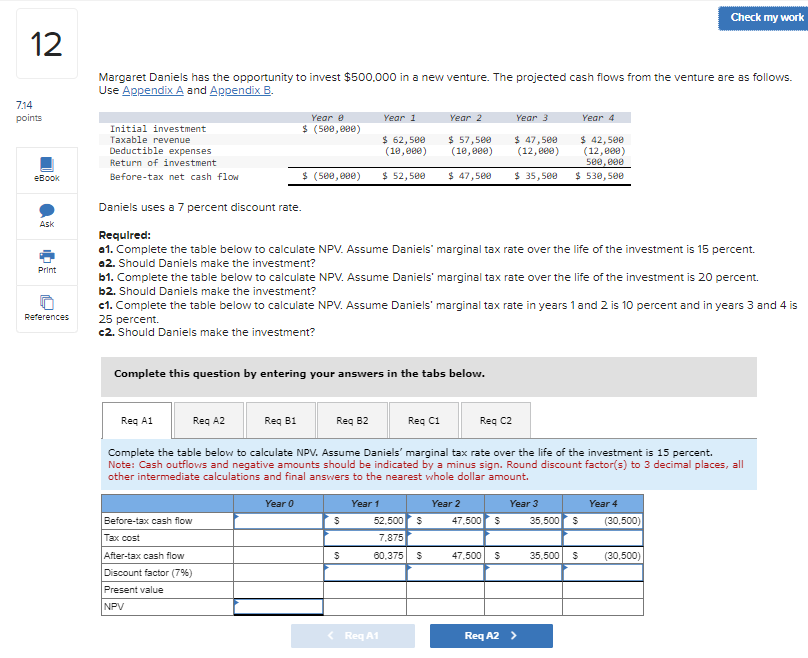Click 'Return of investment' row label
This screenshot has height=658, width=808.
[163, 163]
